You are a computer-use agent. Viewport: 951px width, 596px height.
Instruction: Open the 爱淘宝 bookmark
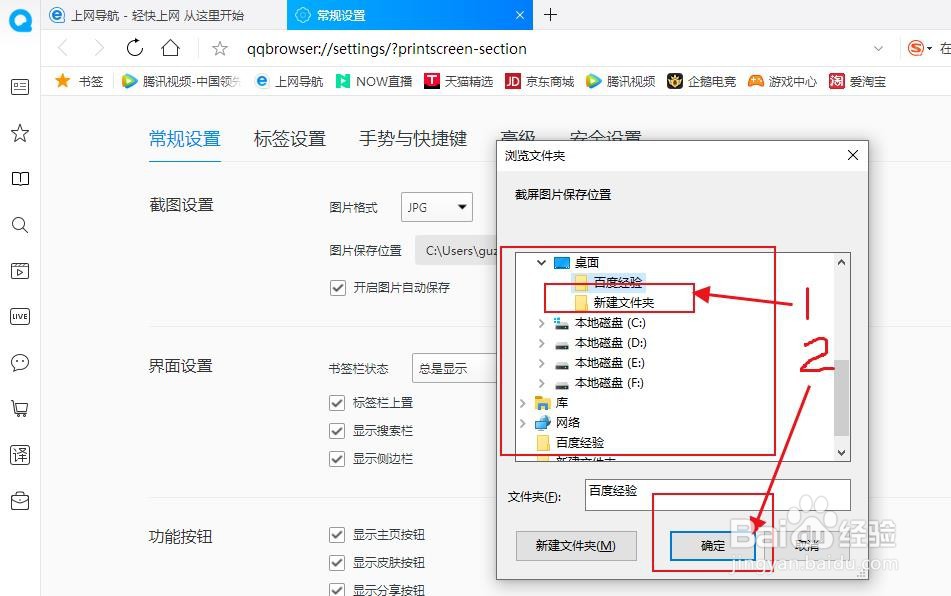coord(858,81)
